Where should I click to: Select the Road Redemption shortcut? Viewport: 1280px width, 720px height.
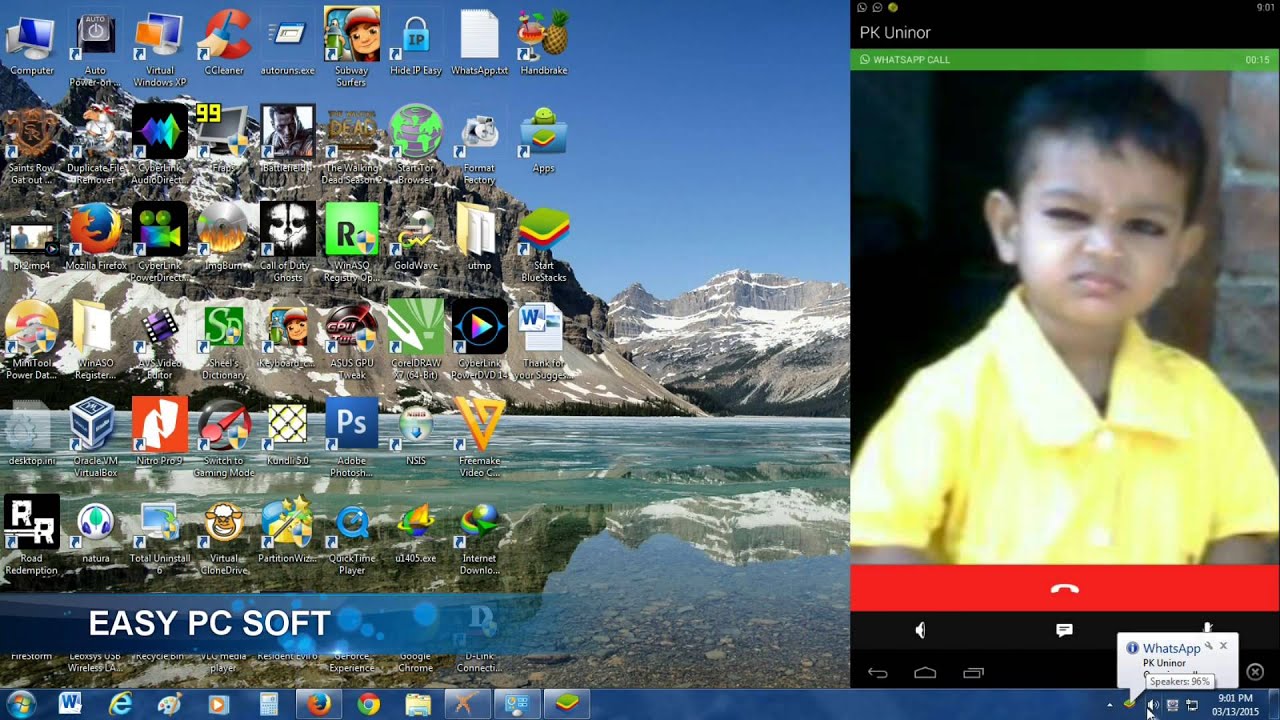tap(32, 536)
